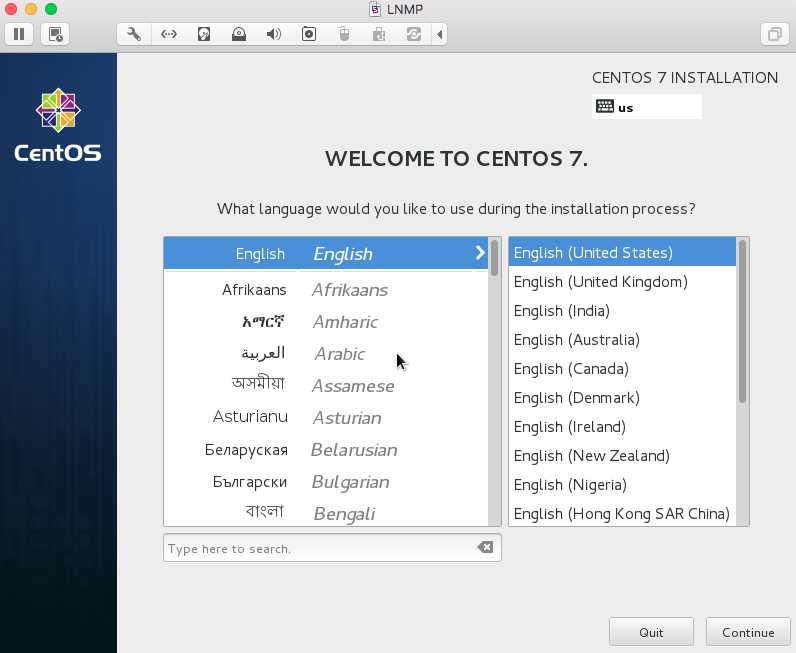This screenshot has height=653, width=796.
Task: Enter Unity view using top-right icon
Action: 775,34
